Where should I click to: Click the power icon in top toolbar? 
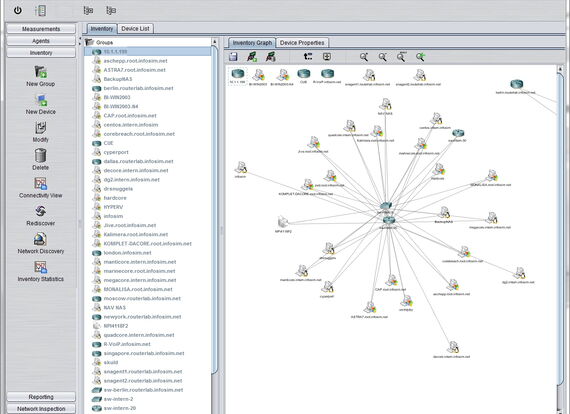tap(17, 10)
